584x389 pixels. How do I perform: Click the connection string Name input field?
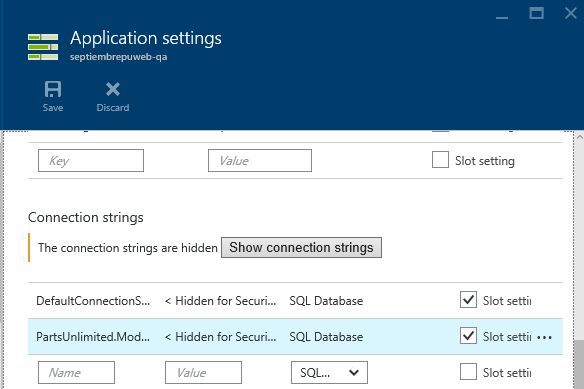[76, 372]
